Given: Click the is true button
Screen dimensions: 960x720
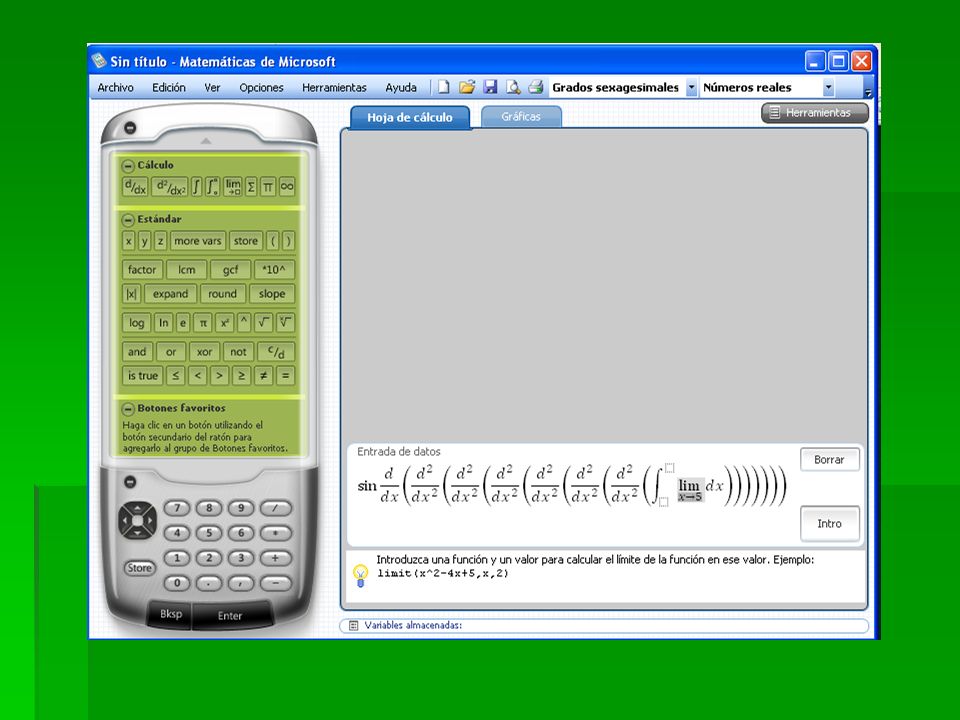Looking at the screenshot, I should coord(143,376).
